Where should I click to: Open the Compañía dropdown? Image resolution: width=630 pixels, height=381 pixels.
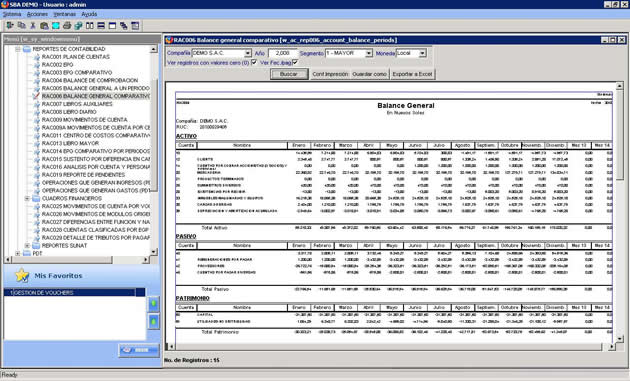coord(248,53)
